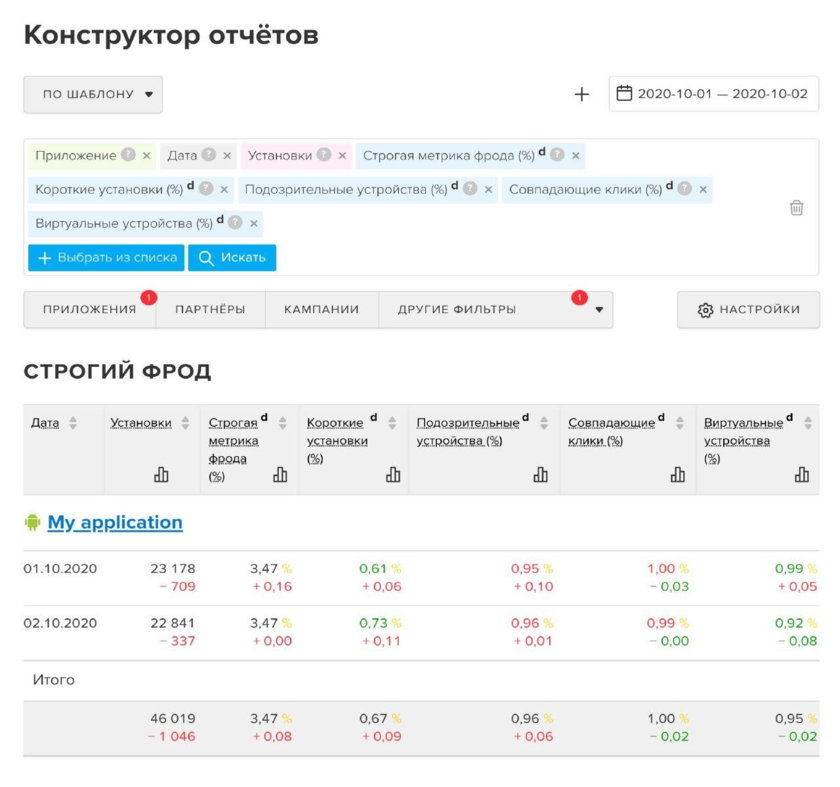Viewport: 840px width, 787px height.
Task: Open chart for Установки column
Action: [161, 475]
